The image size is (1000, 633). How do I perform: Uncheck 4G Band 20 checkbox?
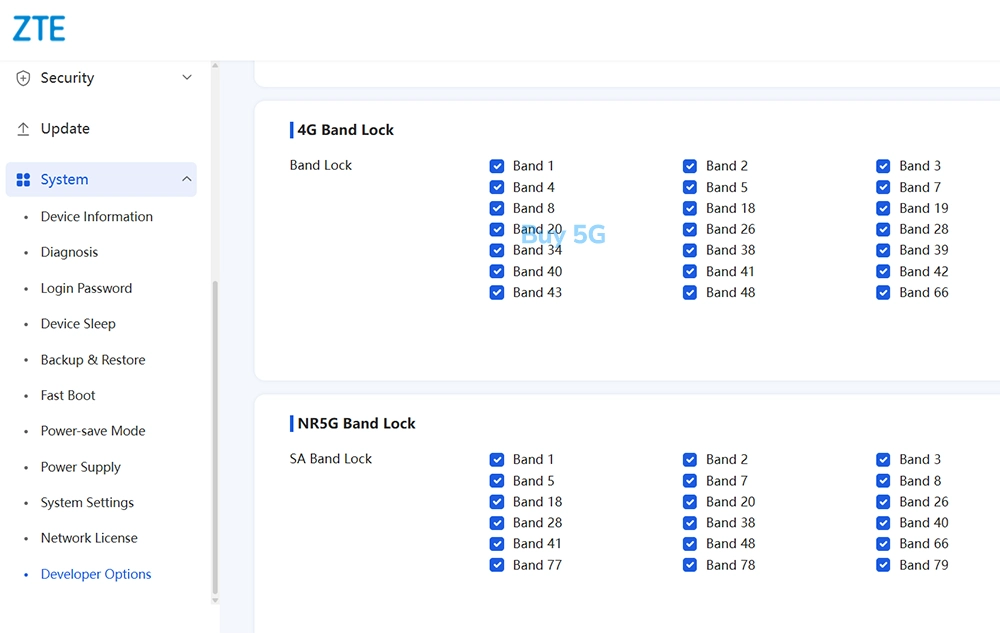(x=497, y=229)
